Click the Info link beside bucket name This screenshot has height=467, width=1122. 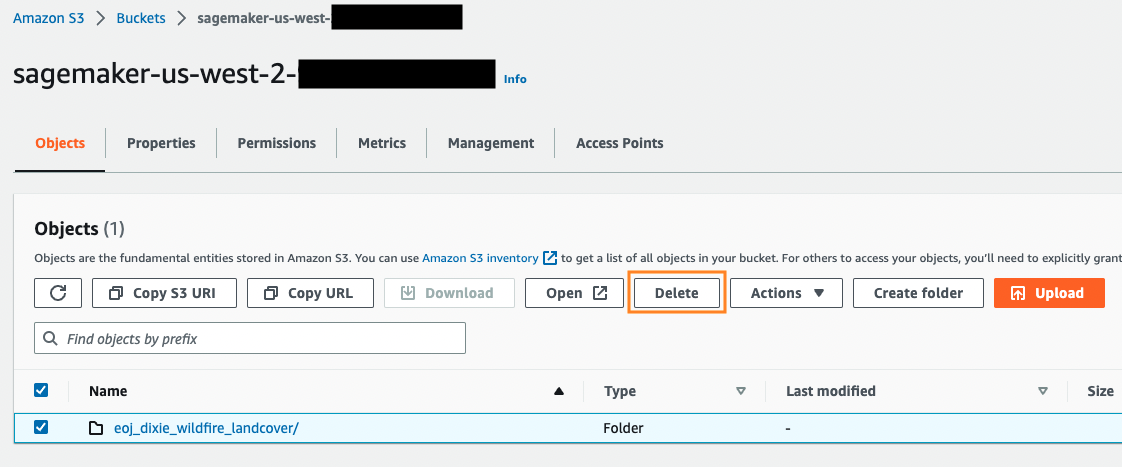(515, 79)
